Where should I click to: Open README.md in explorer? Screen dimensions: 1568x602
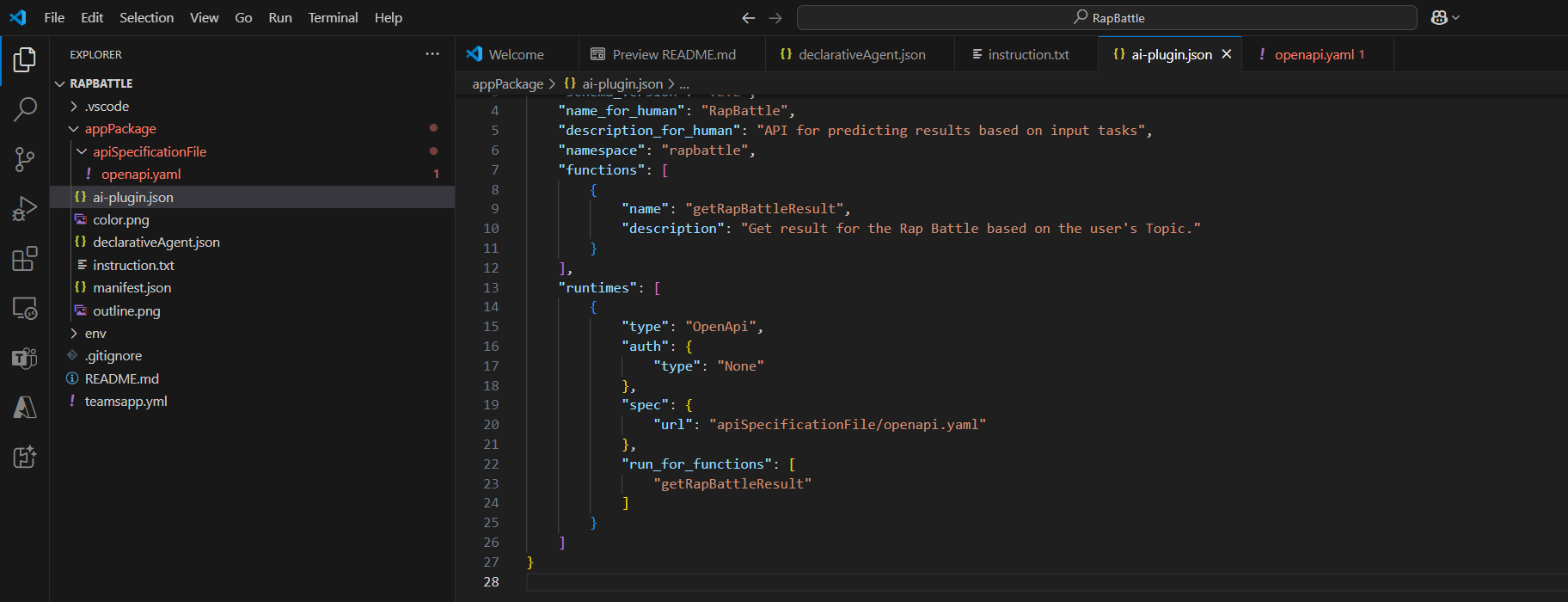tap(252, 378)
